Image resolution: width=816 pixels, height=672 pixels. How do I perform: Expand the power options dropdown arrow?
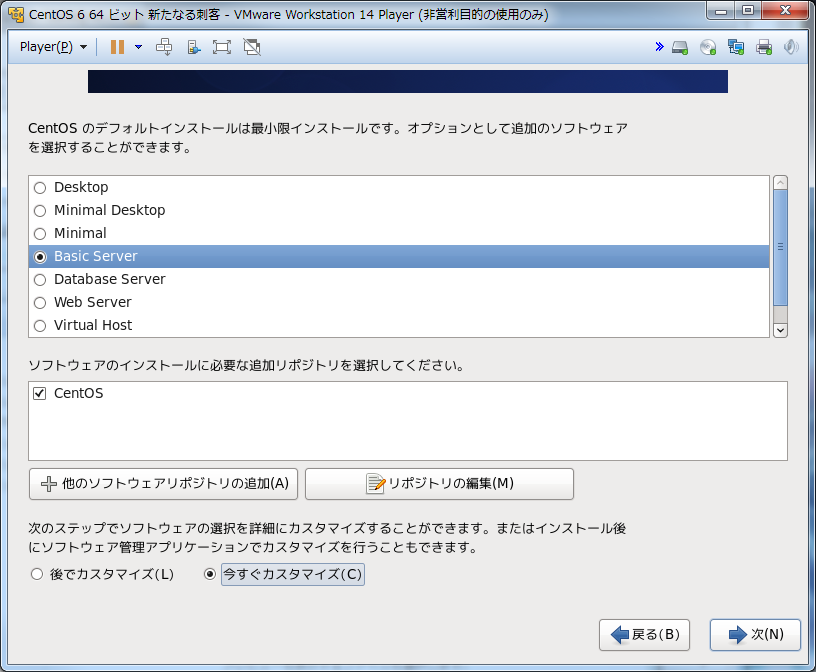(138, 47)
